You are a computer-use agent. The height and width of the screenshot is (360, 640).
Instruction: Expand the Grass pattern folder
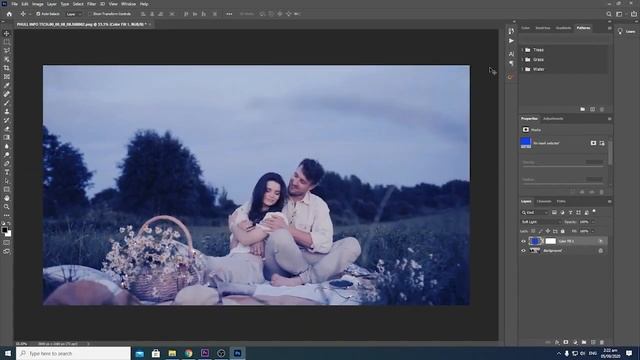point(522,60)
